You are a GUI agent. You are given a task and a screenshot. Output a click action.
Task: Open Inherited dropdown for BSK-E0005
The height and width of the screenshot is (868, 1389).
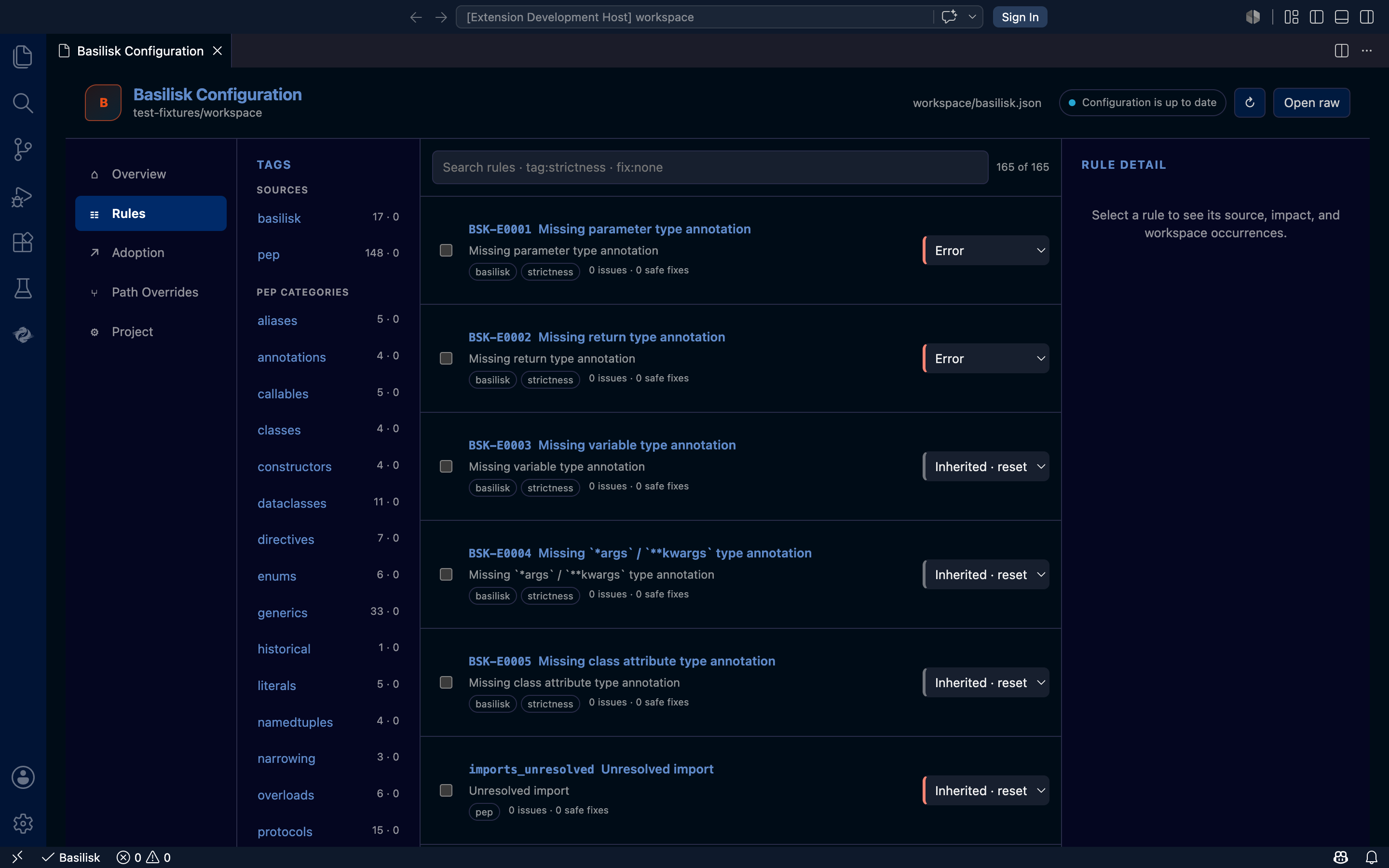pyautogui.click(x=986, y=682)
